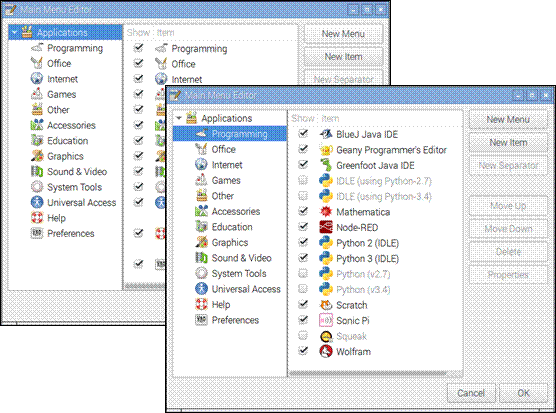Click the Universal Access icon in front window
Viewport: 556px width, 413px height.
[x=201, y=289]
